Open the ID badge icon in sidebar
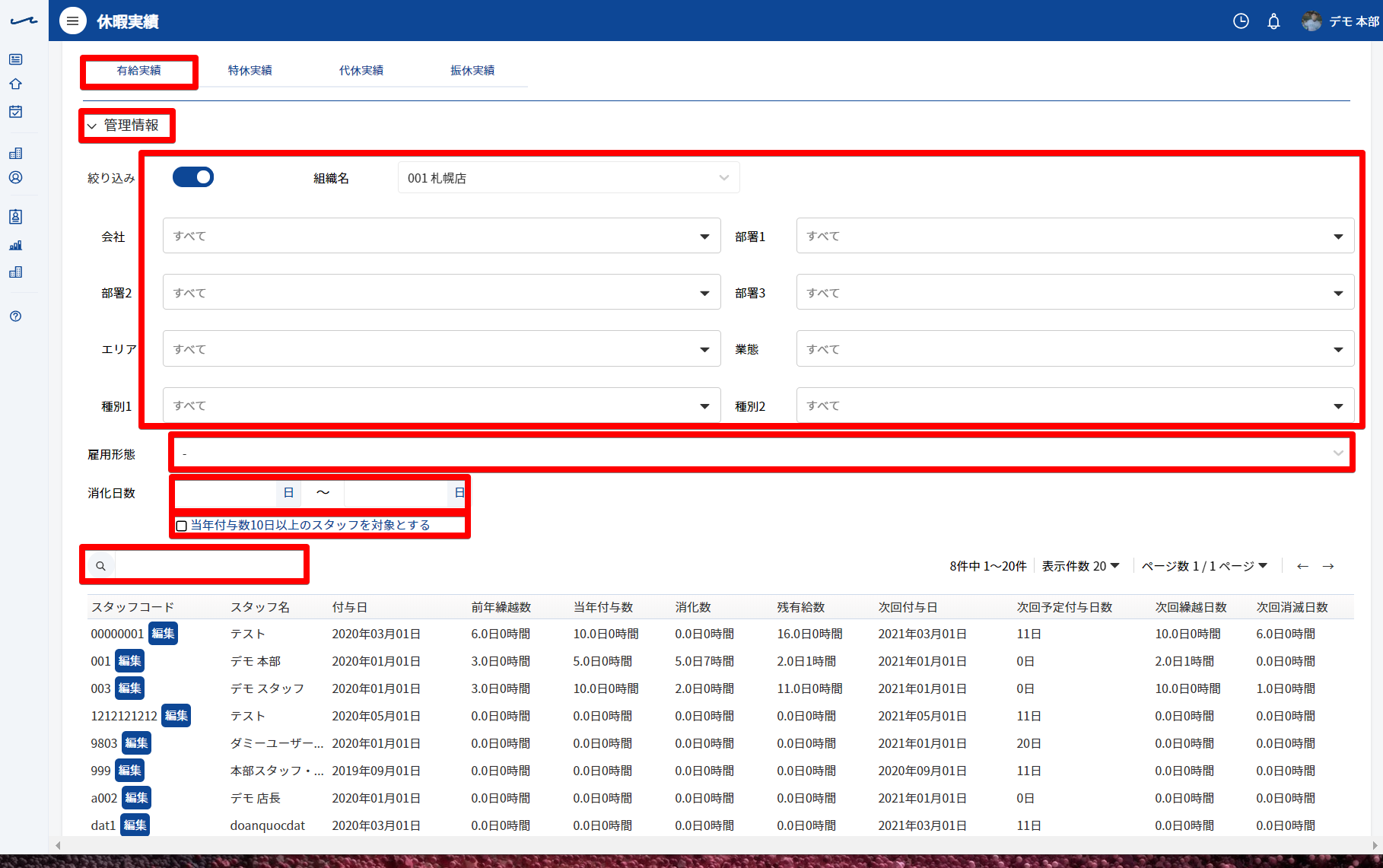This screenshot has height=868, width=1383. tap(15, 217)
